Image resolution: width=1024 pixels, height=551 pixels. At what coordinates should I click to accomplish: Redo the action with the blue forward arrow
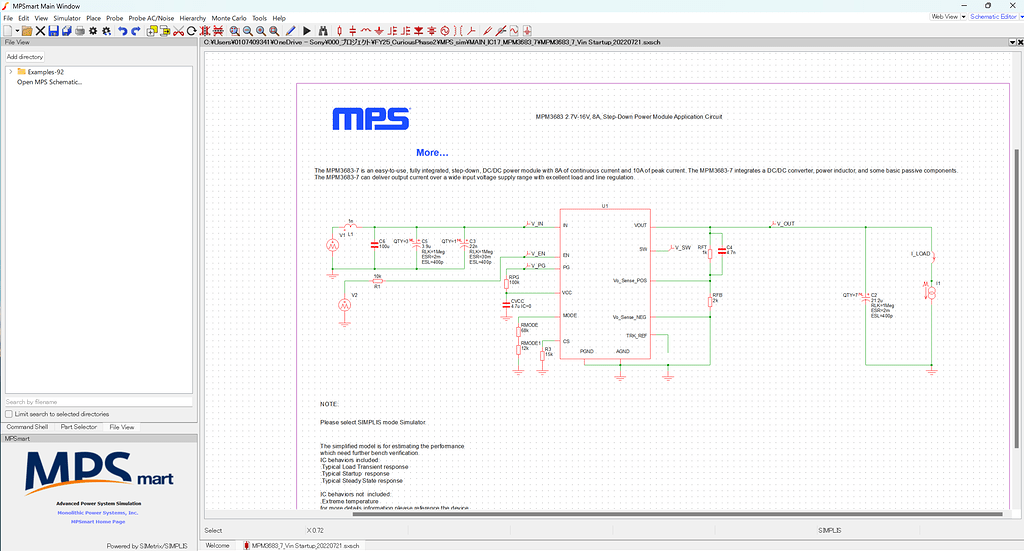tap(136, 31)
